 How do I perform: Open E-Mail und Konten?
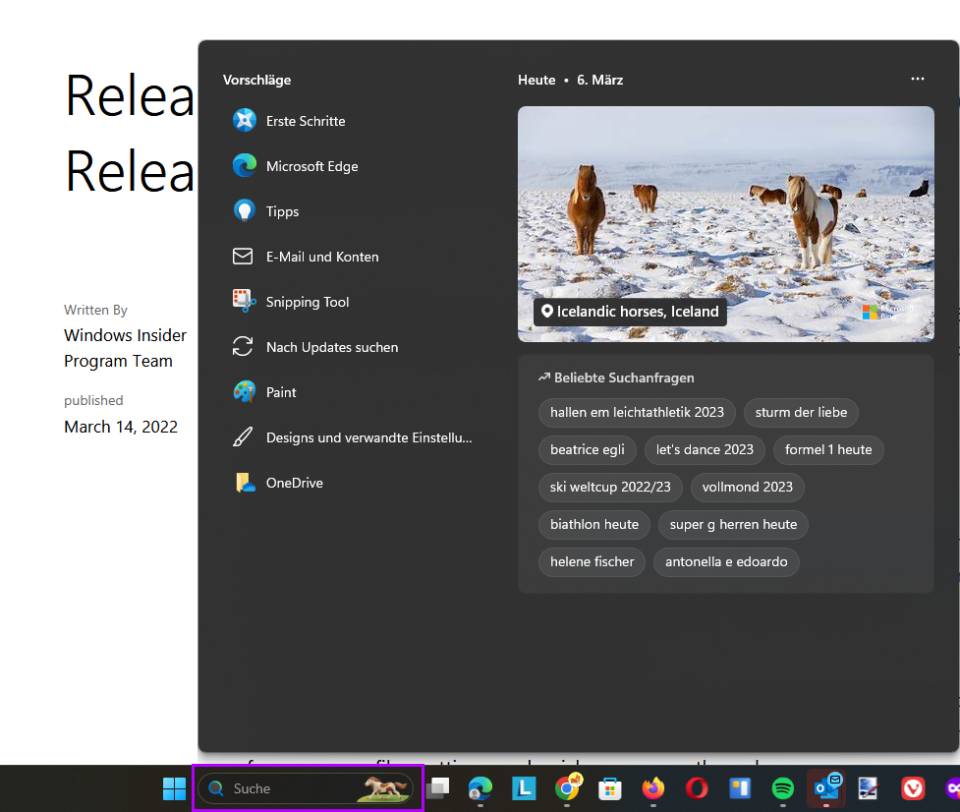321,256
